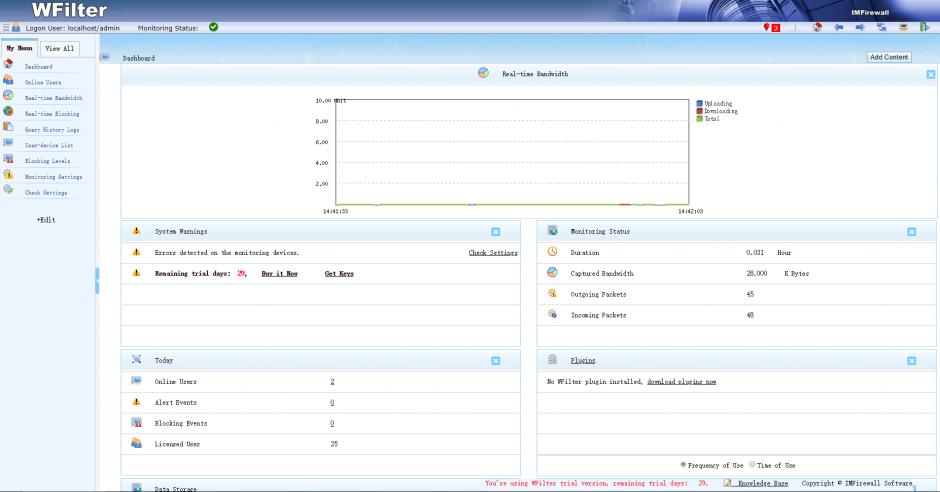Go forward using the blue right arrow

[x=860, y=27]
